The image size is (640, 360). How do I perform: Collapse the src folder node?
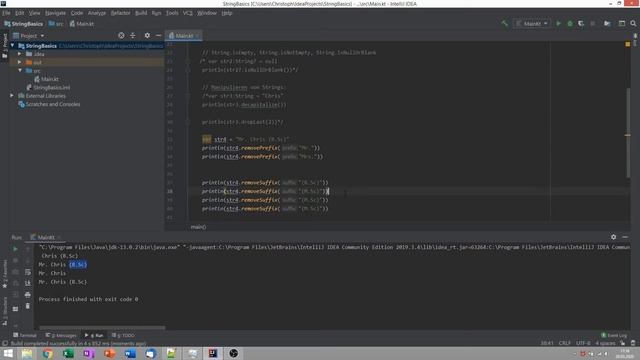coord(20,71)
